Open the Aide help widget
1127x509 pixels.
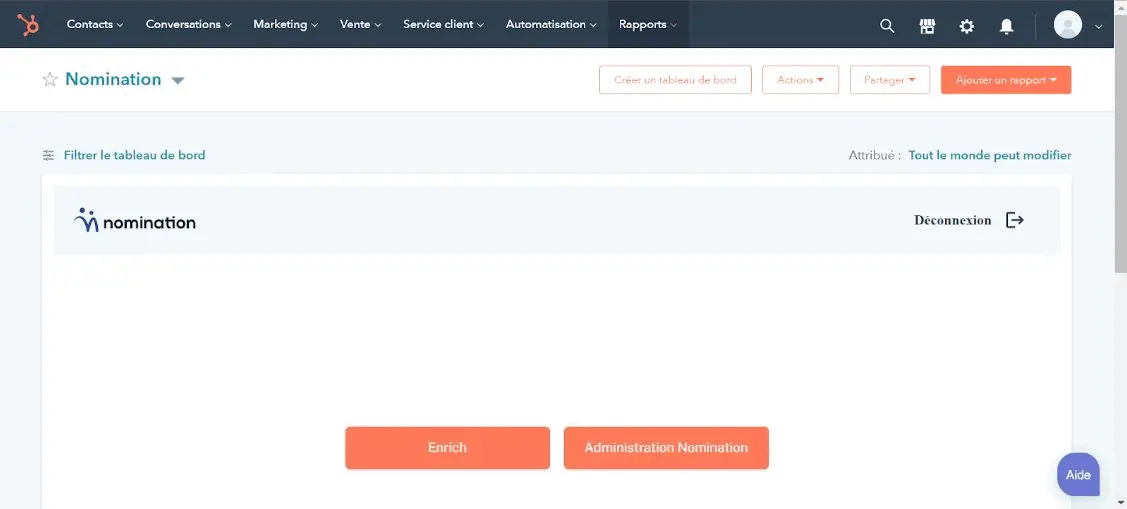coord(1078,474)
